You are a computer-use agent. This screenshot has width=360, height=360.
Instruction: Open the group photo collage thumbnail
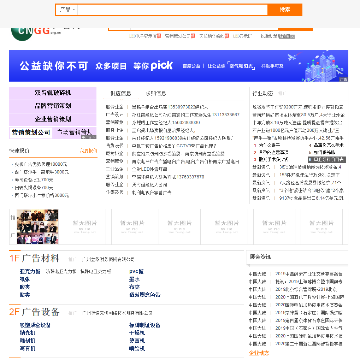coord(37,227)
